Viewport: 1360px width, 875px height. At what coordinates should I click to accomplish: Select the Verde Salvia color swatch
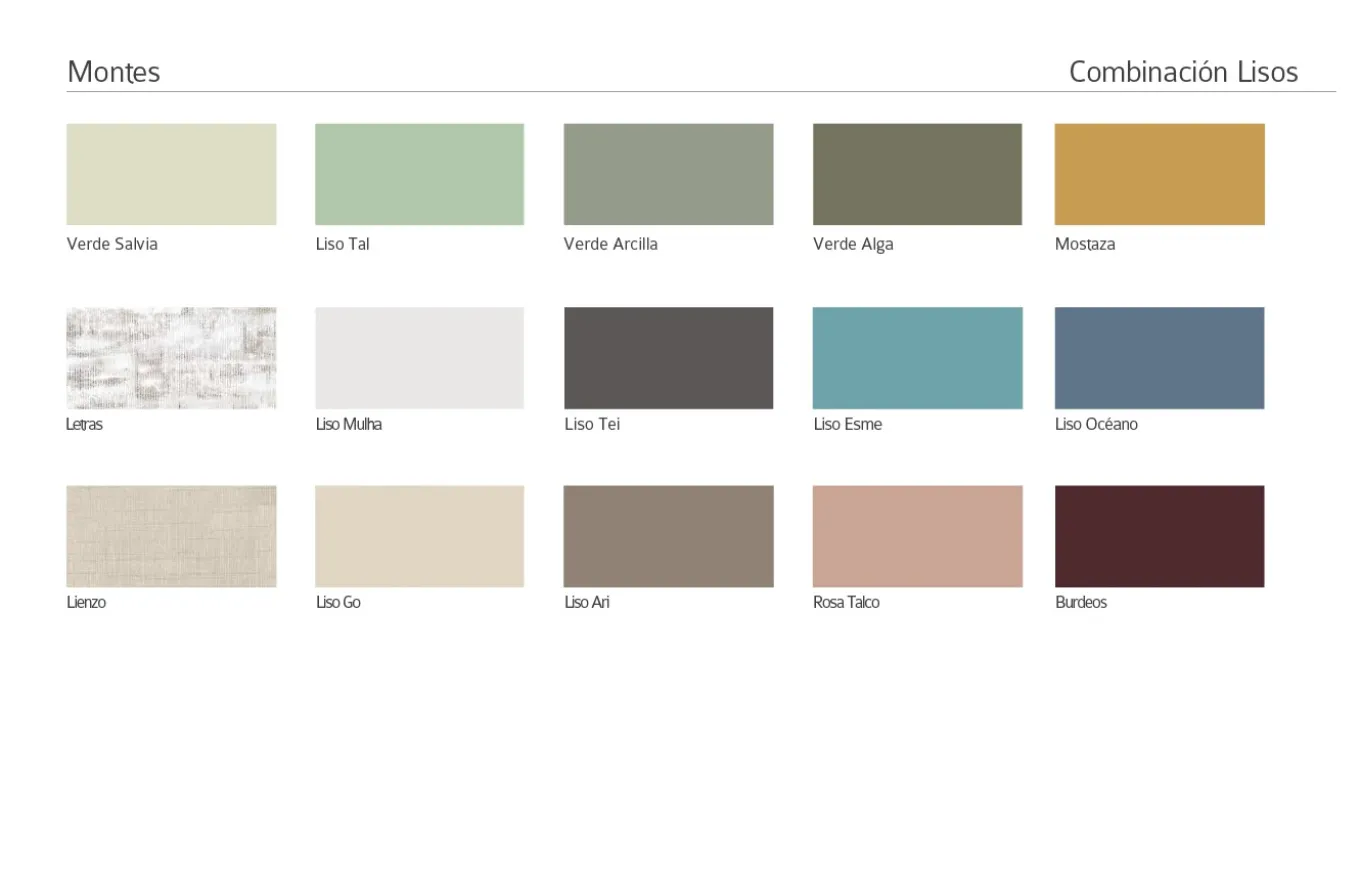point(171,174)
